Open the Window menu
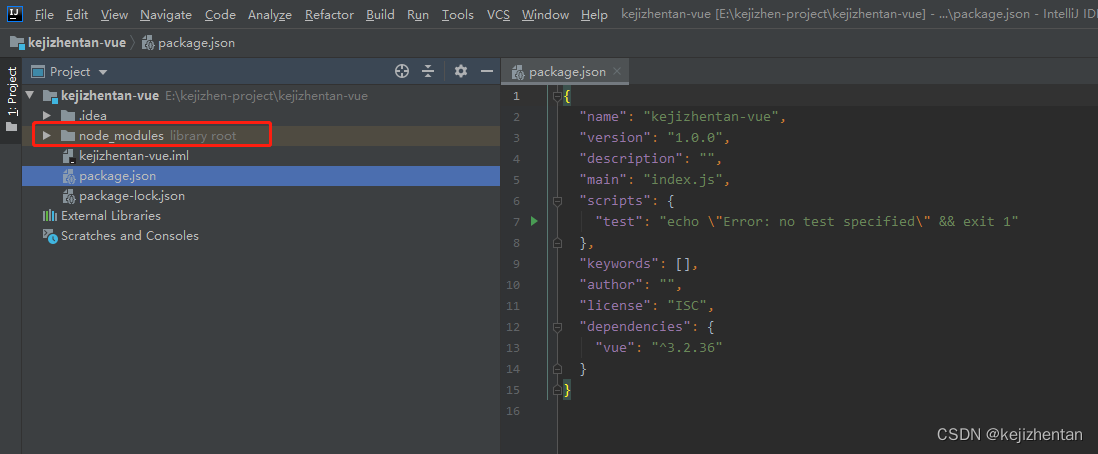The width and height of the screenshot is (1098, 454). [x=545, y=14]
